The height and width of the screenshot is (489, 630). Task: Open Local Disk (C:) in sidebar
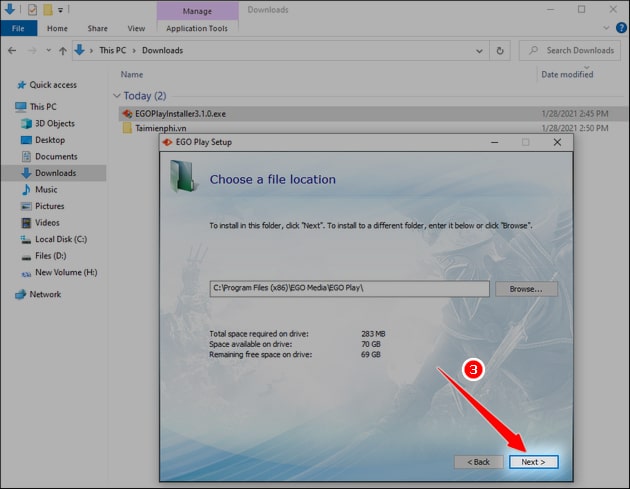click(x=61, y=239)
